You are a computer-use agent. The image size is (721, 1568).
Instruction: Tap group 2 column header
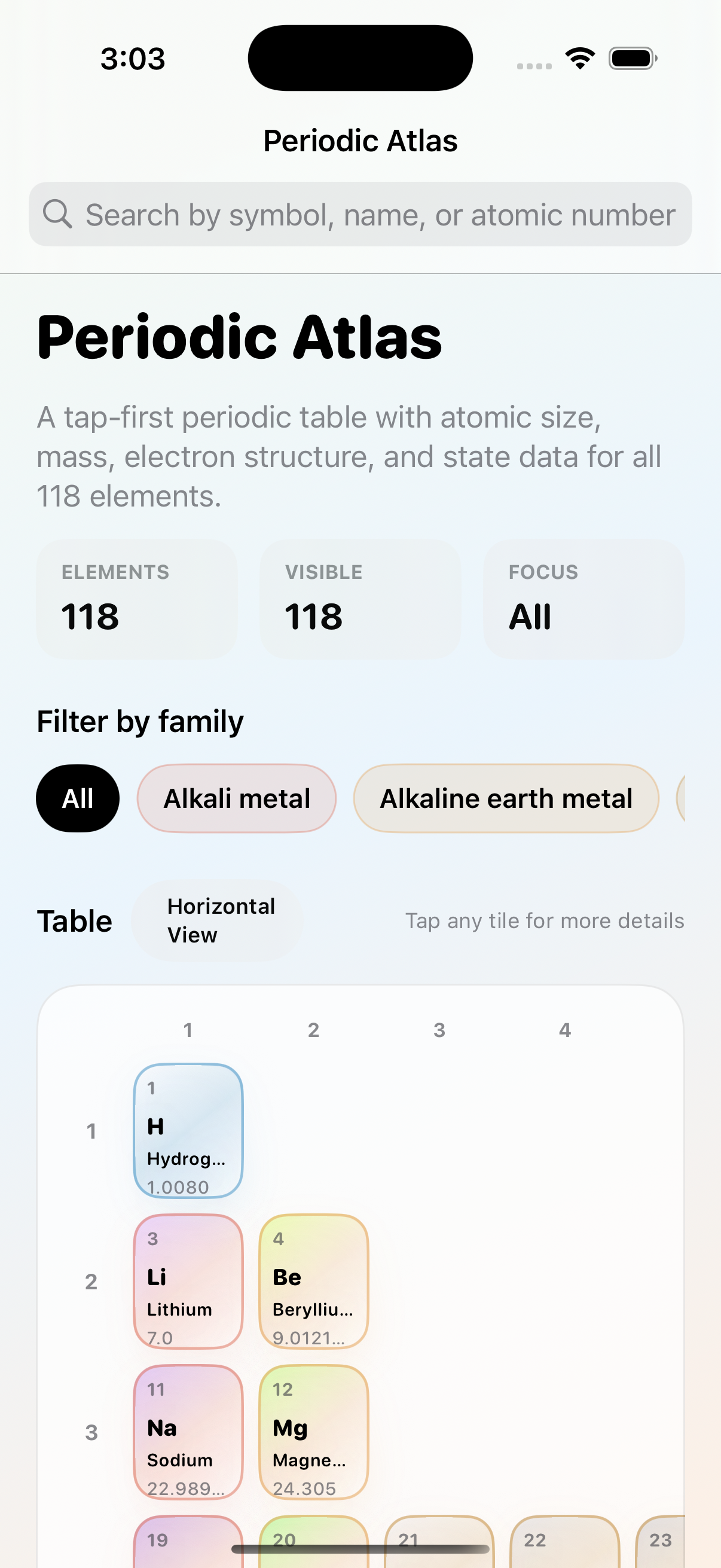point(313,1030)
